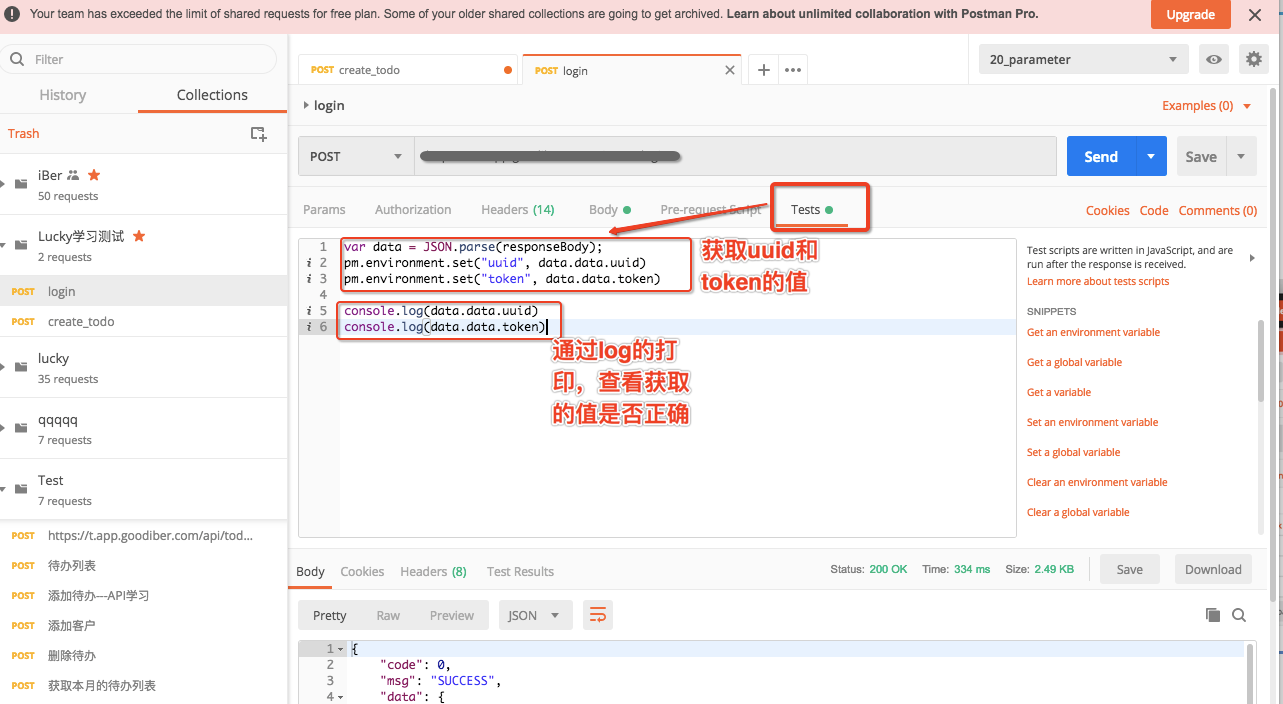The width and height of the screenshot is (1283, 704).
Task: Open the manage environments gear icon
Action: point(1253,59)
